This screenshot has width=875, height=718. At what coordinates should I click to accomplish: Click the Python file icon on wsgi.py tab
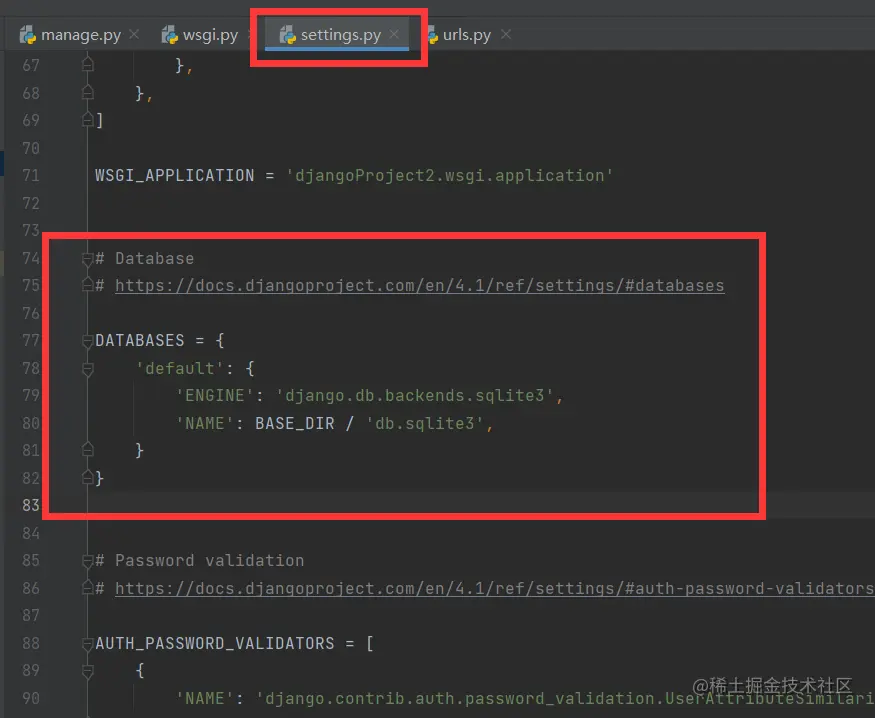(x=169, y=35)
